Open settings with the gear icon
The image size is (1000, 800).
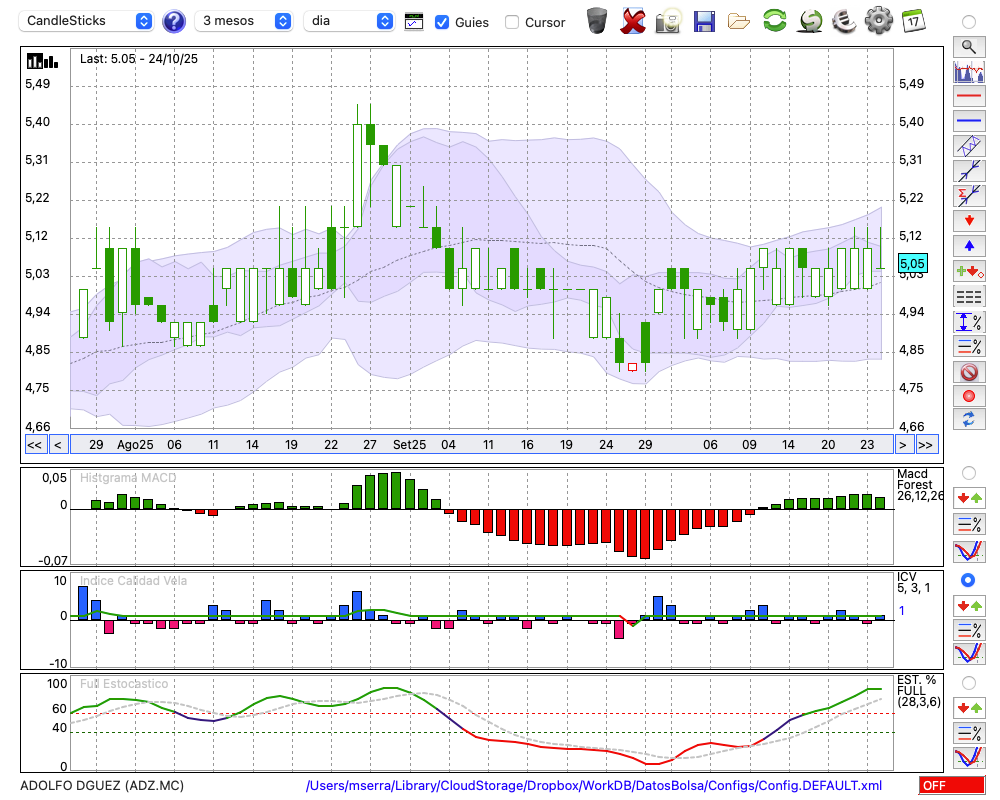[878, 20]
